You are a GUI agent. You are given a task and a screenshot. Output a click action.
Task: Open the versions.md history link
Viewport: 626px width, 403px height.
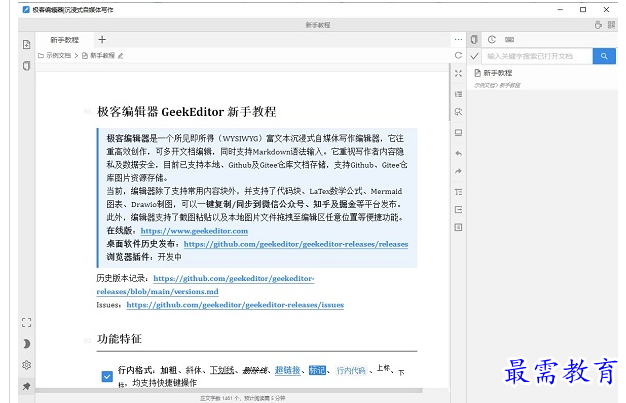pos(205,285)
